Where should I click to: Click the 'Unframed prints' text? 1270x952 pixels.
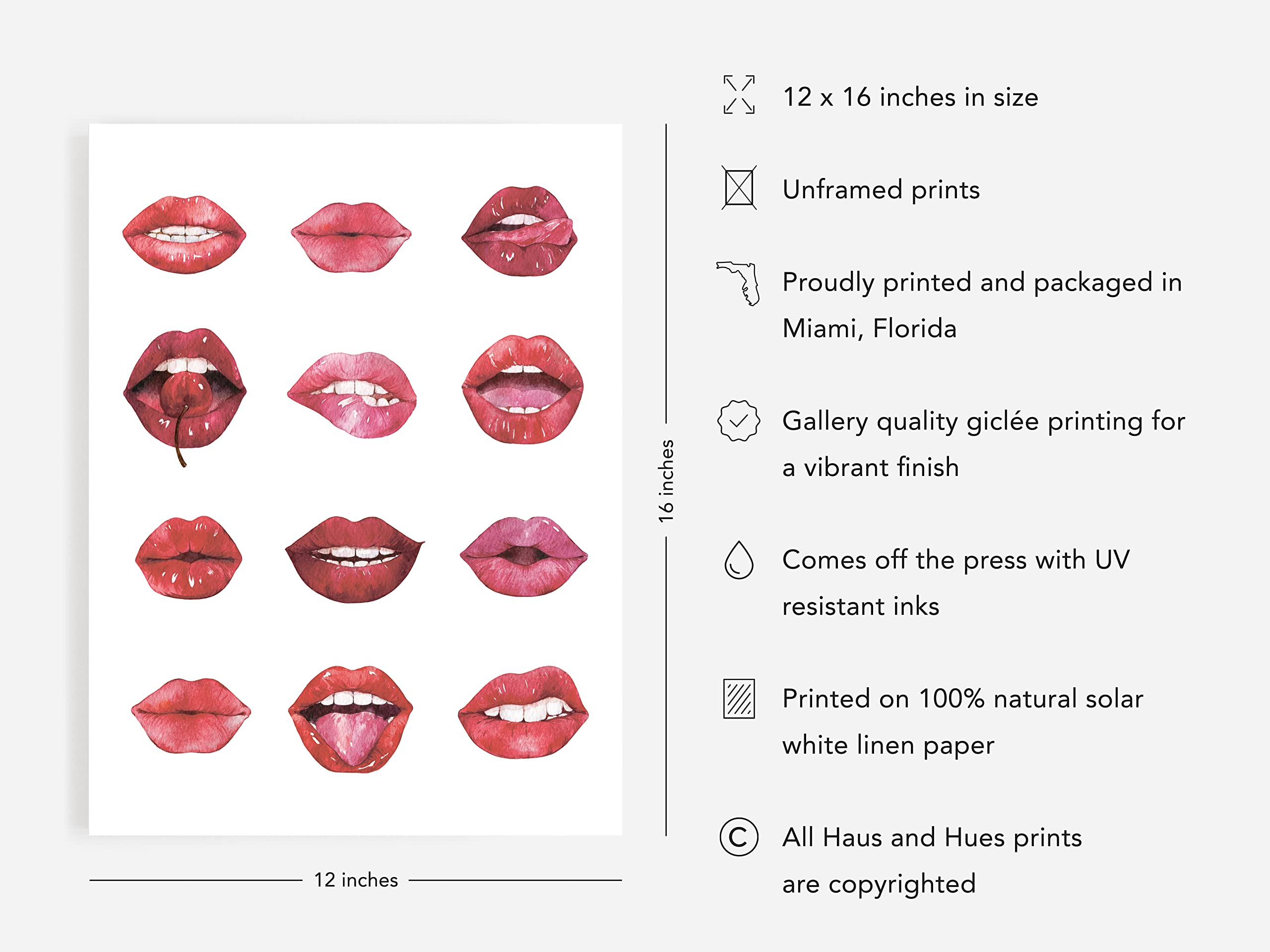[x=881, y=189]
